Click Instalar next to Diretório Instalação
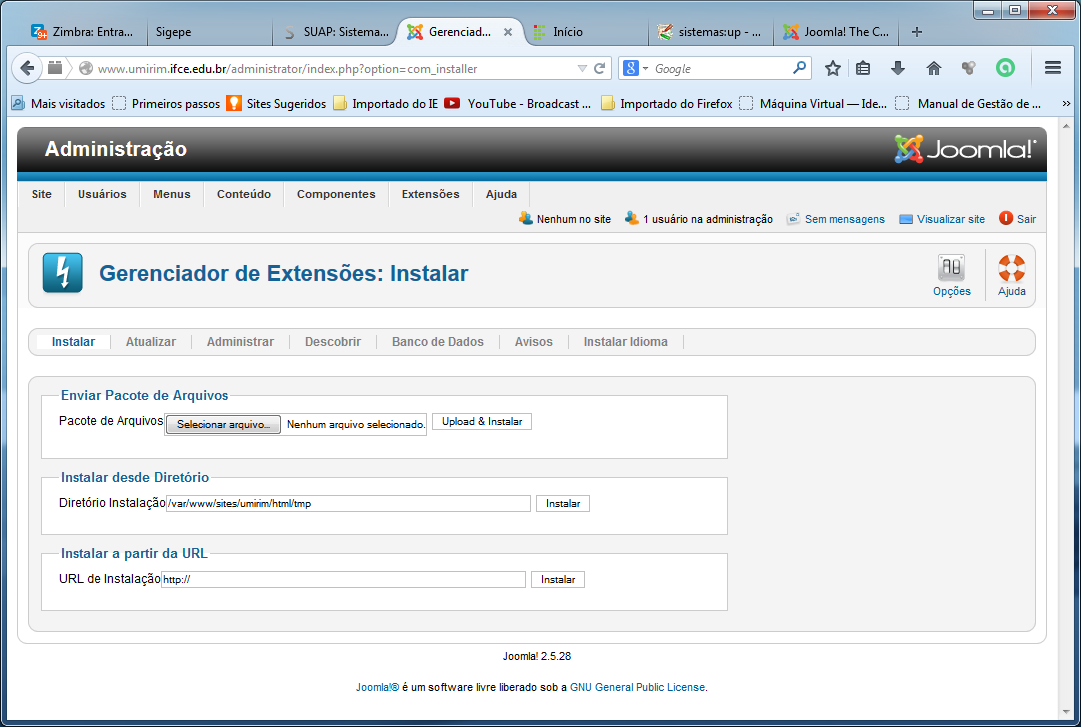Image resolution: width=1081 pixels, height=727 pixels. [563, 504]
